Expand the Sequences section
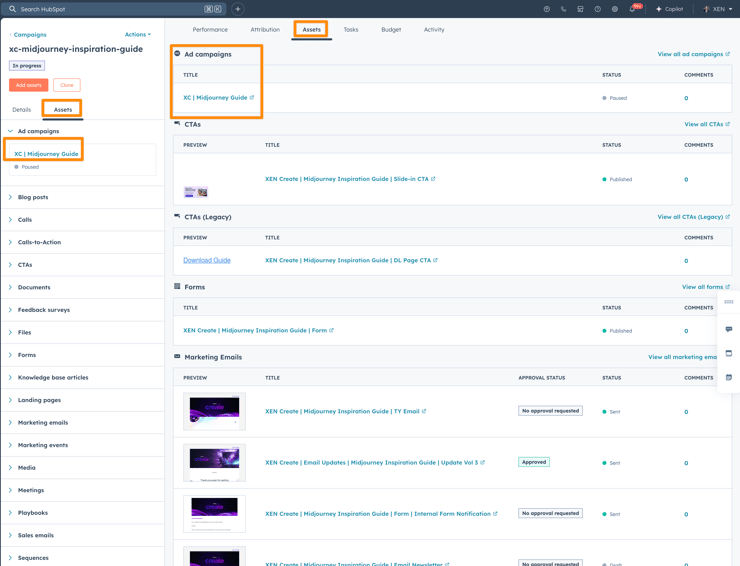 tap(34, 558)
